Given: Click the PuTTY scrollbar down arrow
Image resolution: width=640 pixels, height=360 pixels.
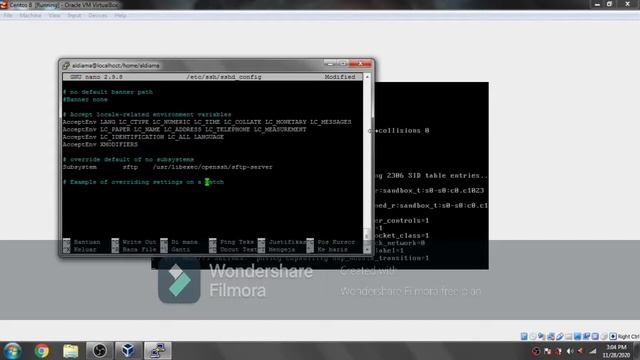Looking at the screenshot, I should [367, 249].
